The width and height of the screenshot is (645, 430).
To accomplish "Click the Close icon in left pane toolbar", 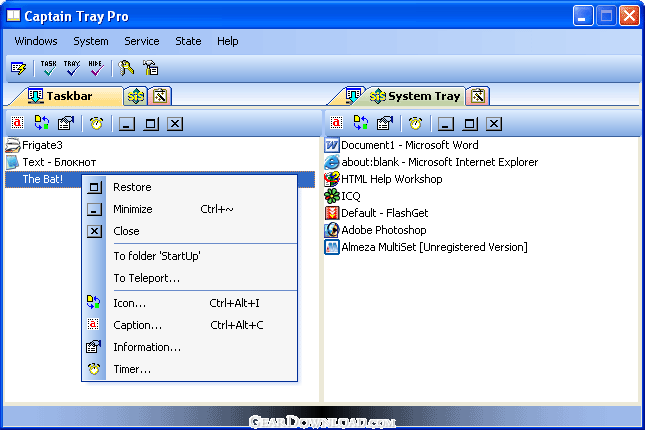I will [x=175, y=124].
